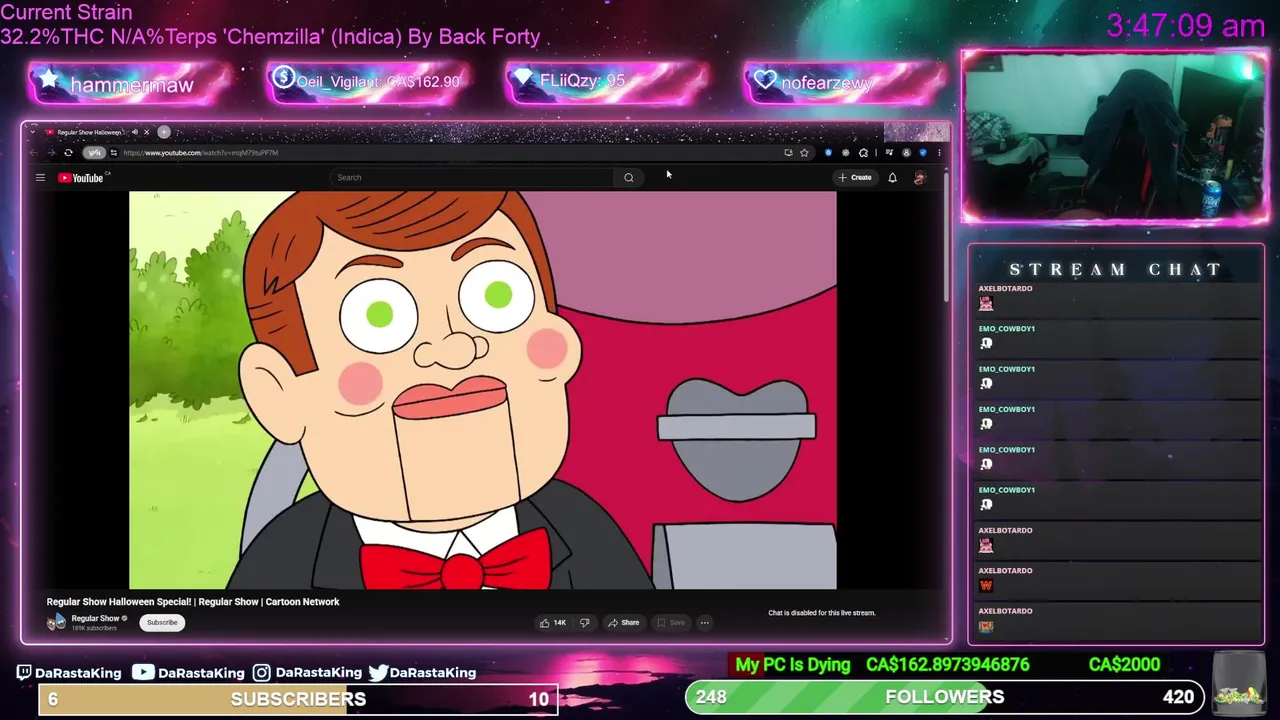This screenshot has width=1280, height=720.
Task: Click the Create button on YouTube
Action: [x=855, y=178]
